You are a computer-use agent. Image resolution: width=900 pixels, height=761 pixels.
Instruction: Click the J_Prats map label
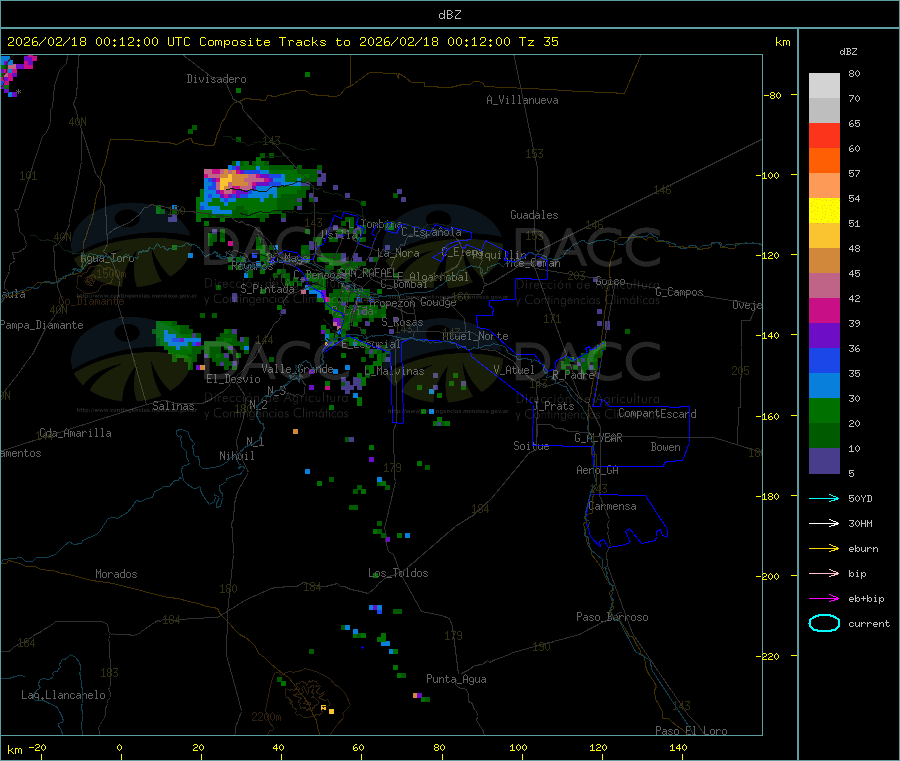(x=553, y=406)
